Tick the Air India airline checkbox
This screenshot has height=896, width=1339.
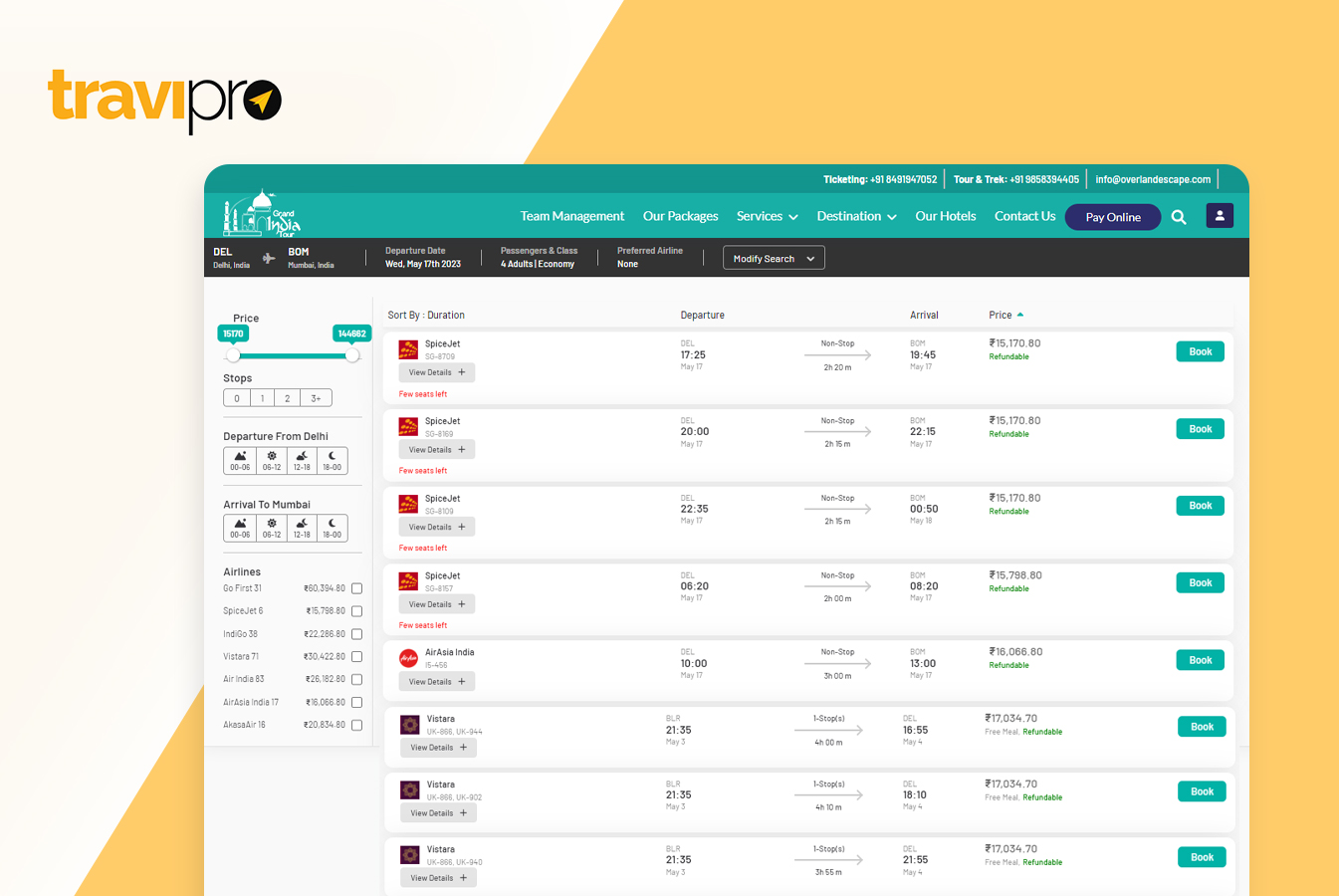[x=356, y=679]
